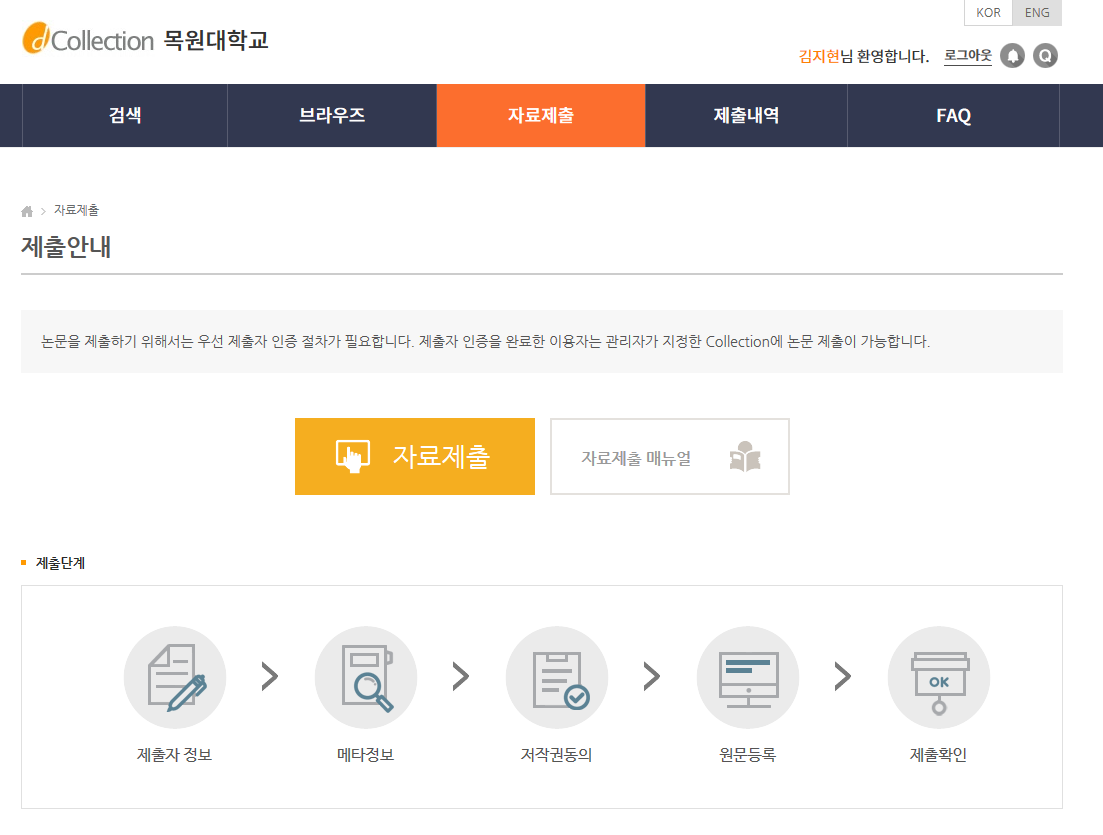Click the dCollection 목원대학교 logo

click(x=145, y=40)
